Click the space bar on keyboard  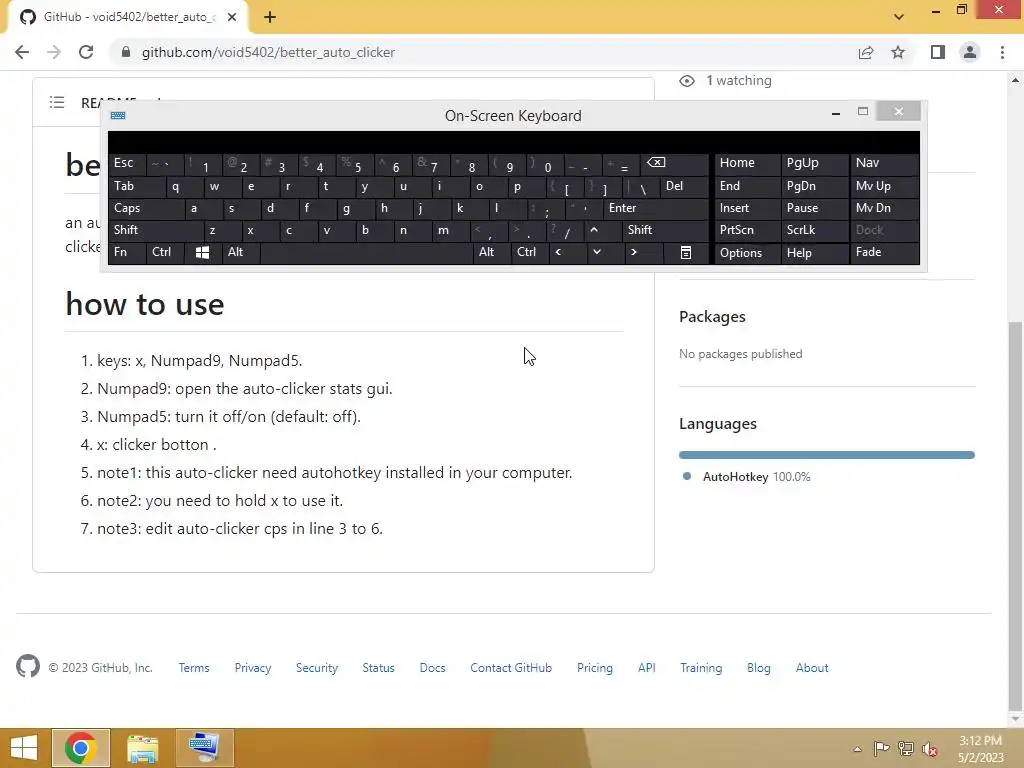pyautogui.click(x=366, y=253)
